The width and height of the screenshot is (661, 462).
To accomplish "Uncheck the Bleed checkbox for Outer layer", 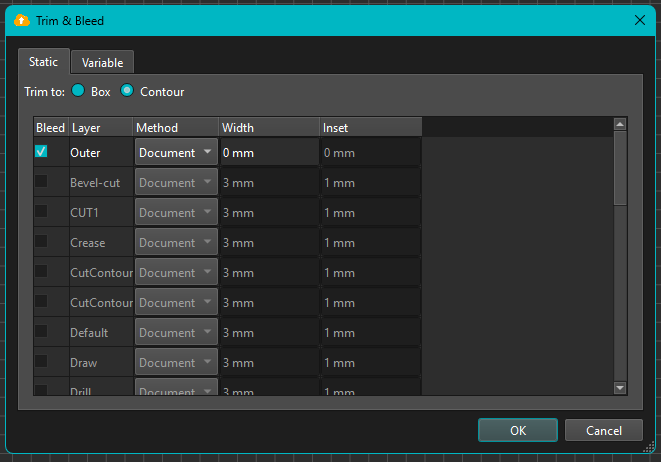I will point(41,152).
